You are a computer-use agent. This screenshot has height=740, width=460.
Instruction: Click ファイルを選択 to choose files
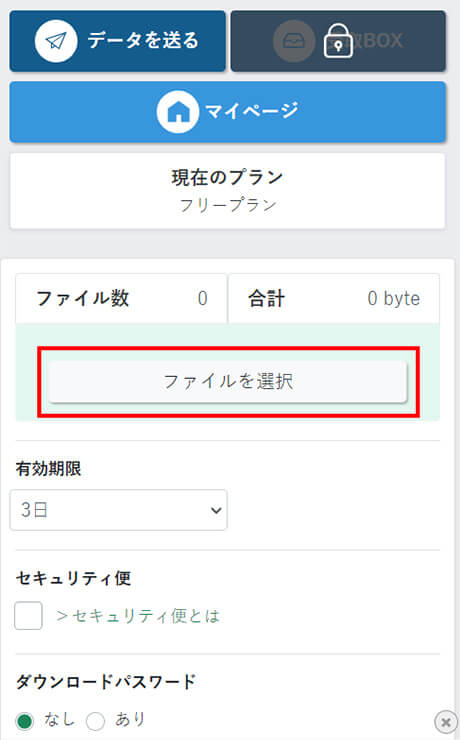pyautogui.click(x=228, y=382)
